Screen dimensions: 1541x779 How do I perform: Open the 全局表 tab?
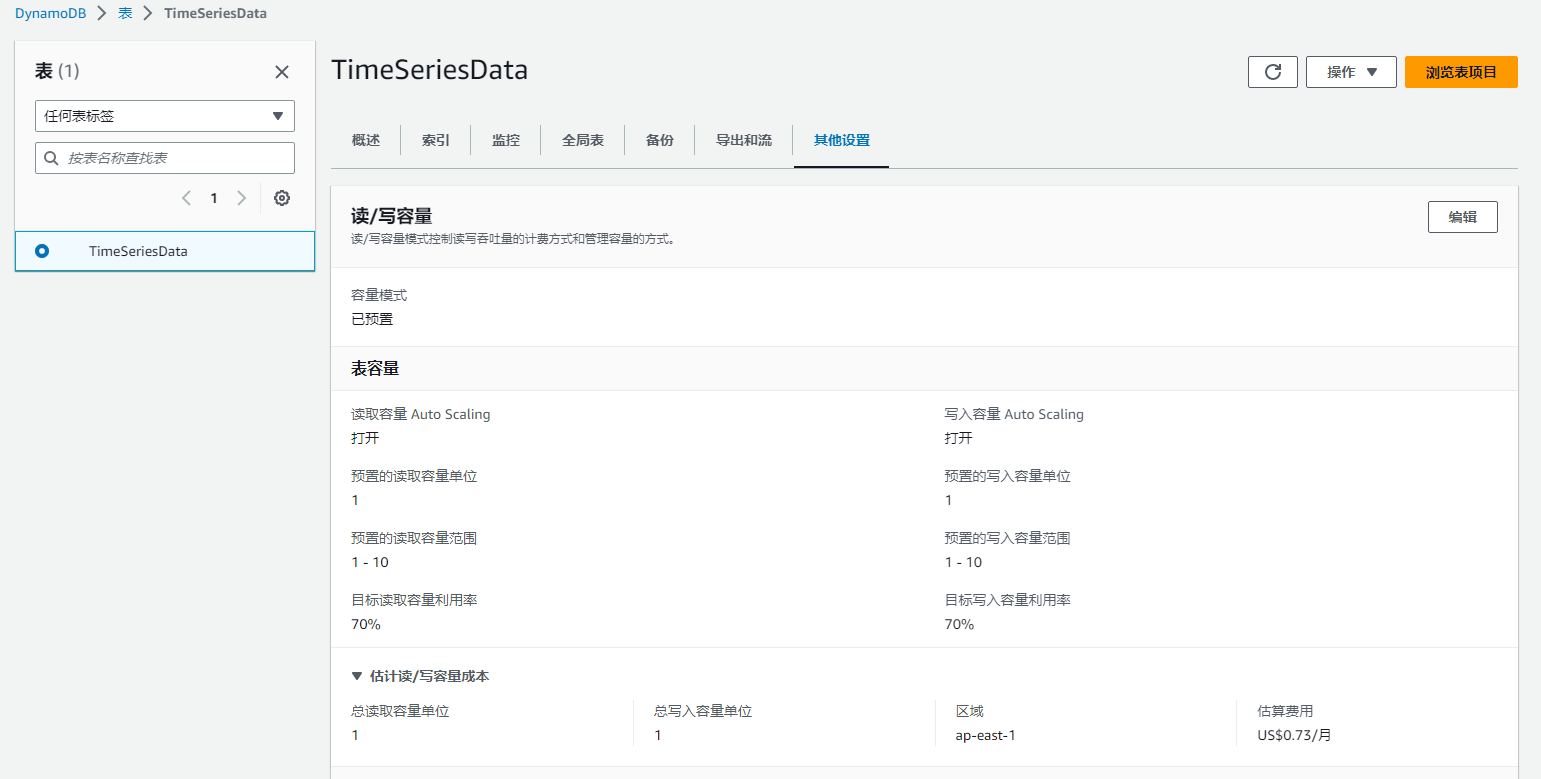click(583, 140)
